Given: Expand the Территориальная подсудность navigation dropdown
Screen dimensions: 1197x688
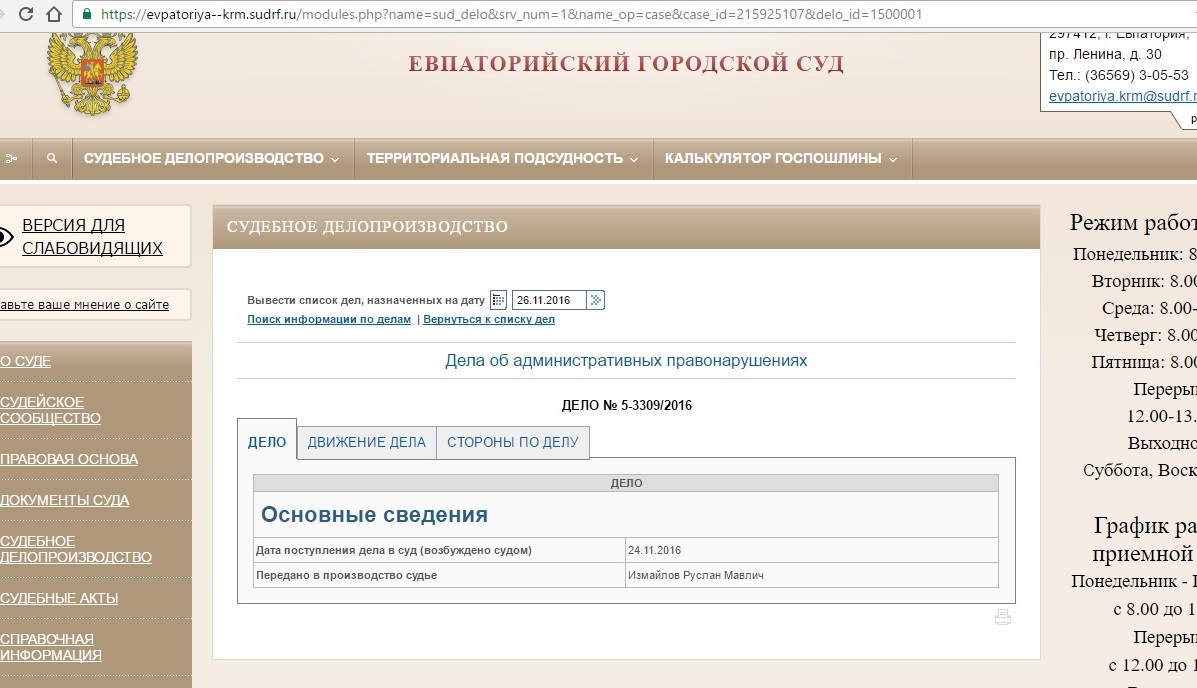Looking at the screenshot, I should click(502, 158).
